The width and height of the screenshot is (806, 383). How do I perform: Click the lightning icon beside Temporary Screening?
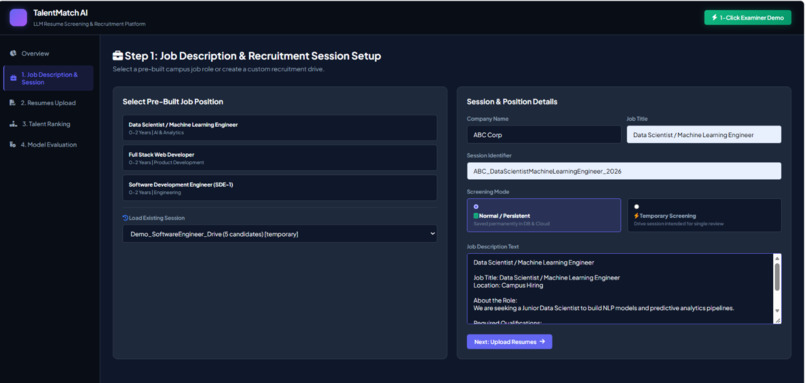(x=636, y=216)
